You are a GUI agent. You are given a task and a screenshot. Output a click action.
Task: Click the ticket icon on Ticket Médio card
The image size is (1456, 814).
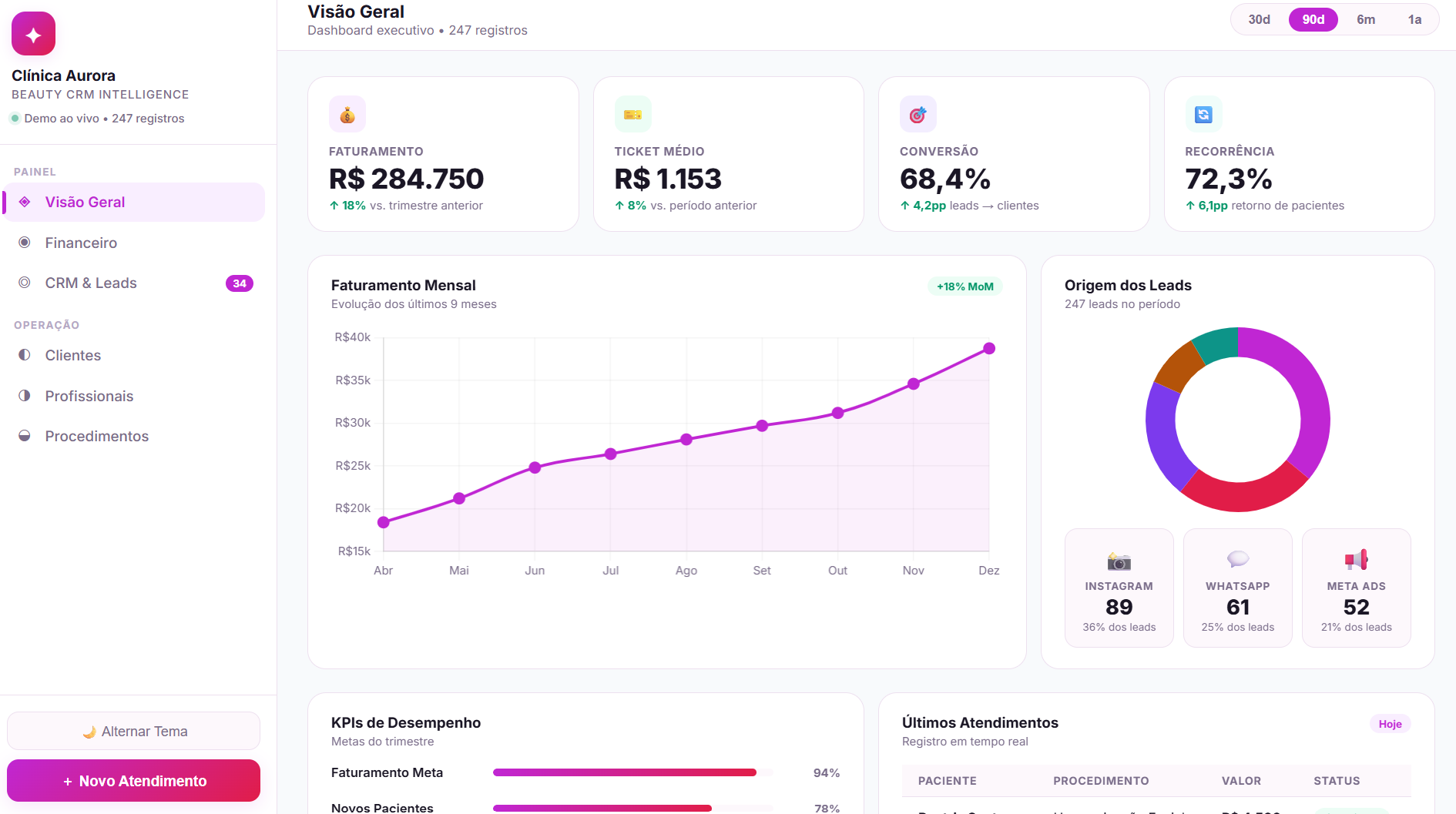[632, 115]
